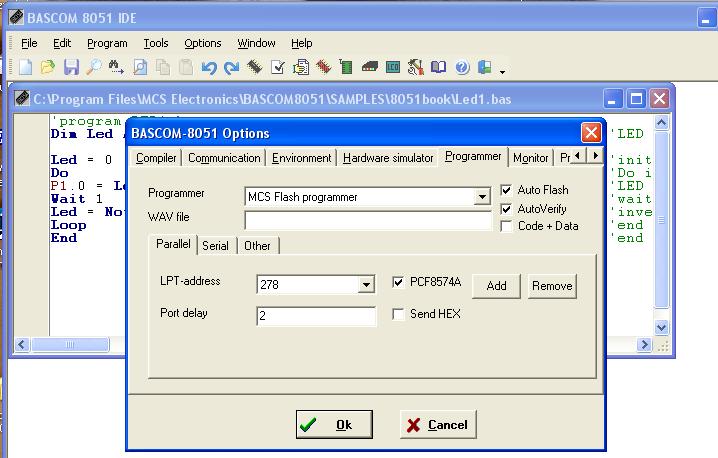
Task: Click the Syntax Check checkmark icon
Action: tap(278, 67)
